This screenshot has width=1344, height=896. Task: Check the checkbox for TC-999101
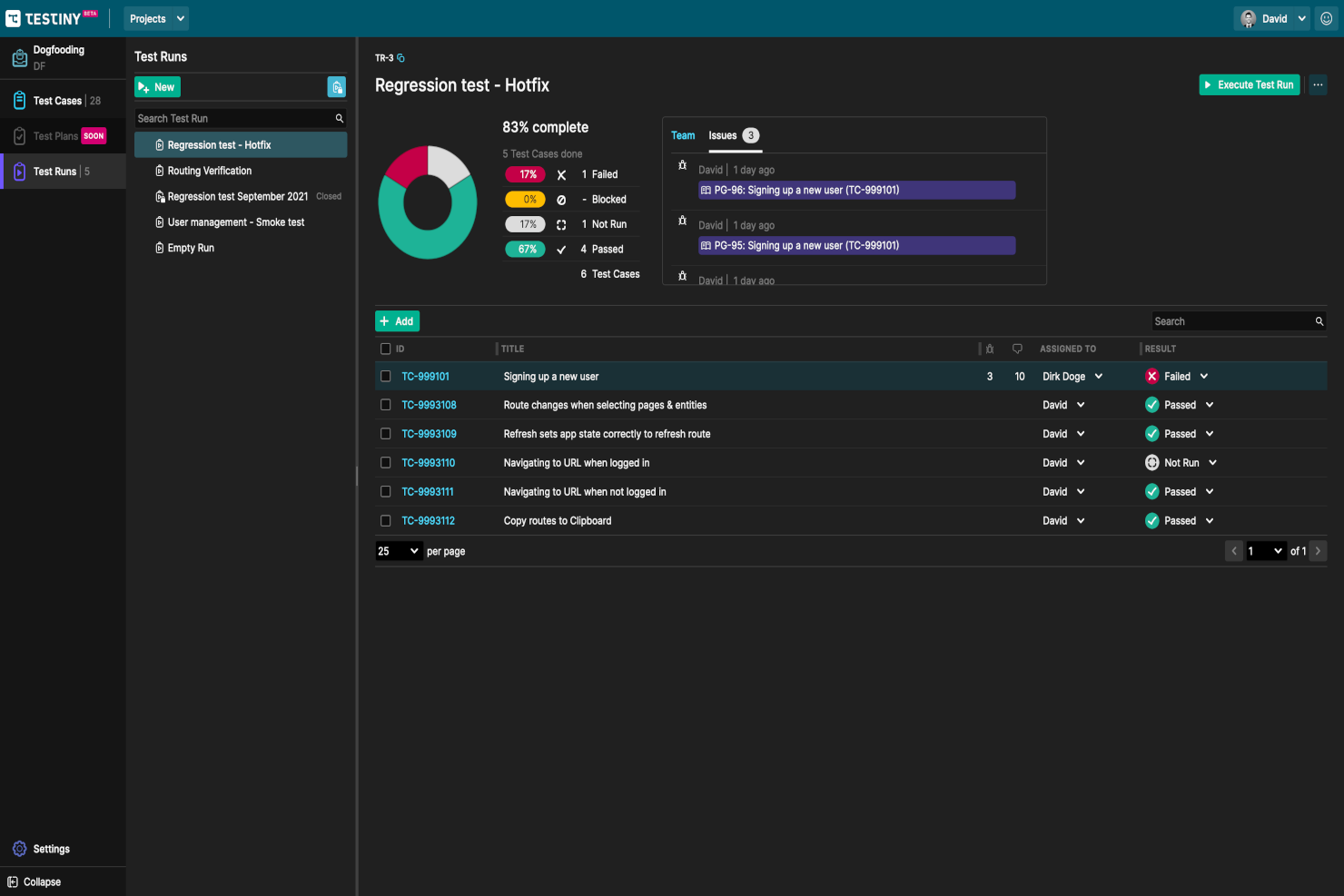coord(386,375)
